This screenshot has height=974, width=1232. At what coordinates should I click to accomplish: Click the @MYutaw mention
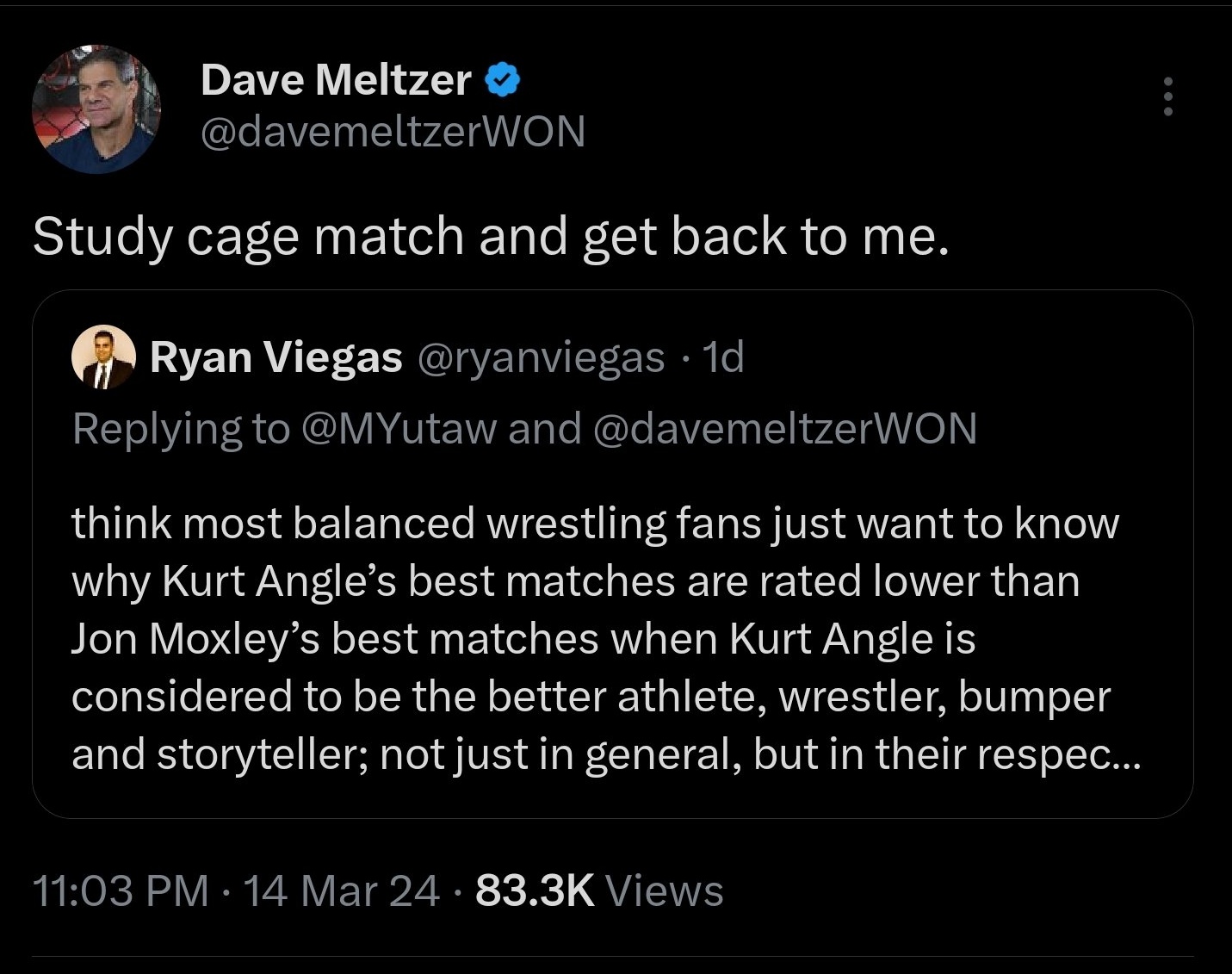point(399,428)
